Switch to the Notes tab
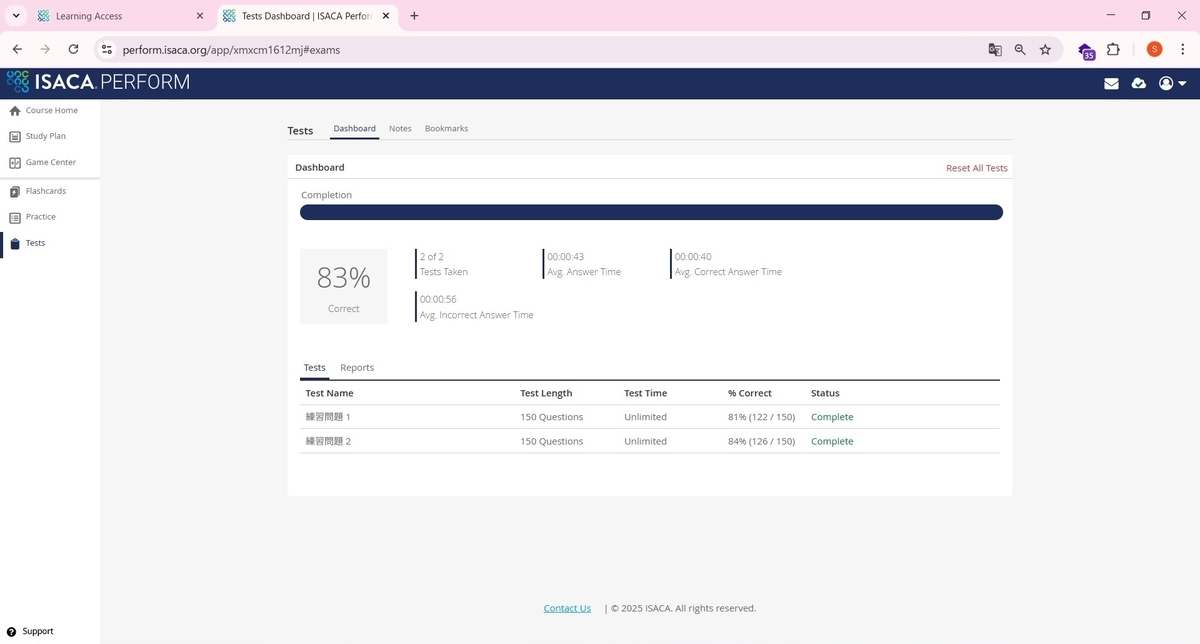Viewport: 1200px width, 644px height. tap(400, 129)
